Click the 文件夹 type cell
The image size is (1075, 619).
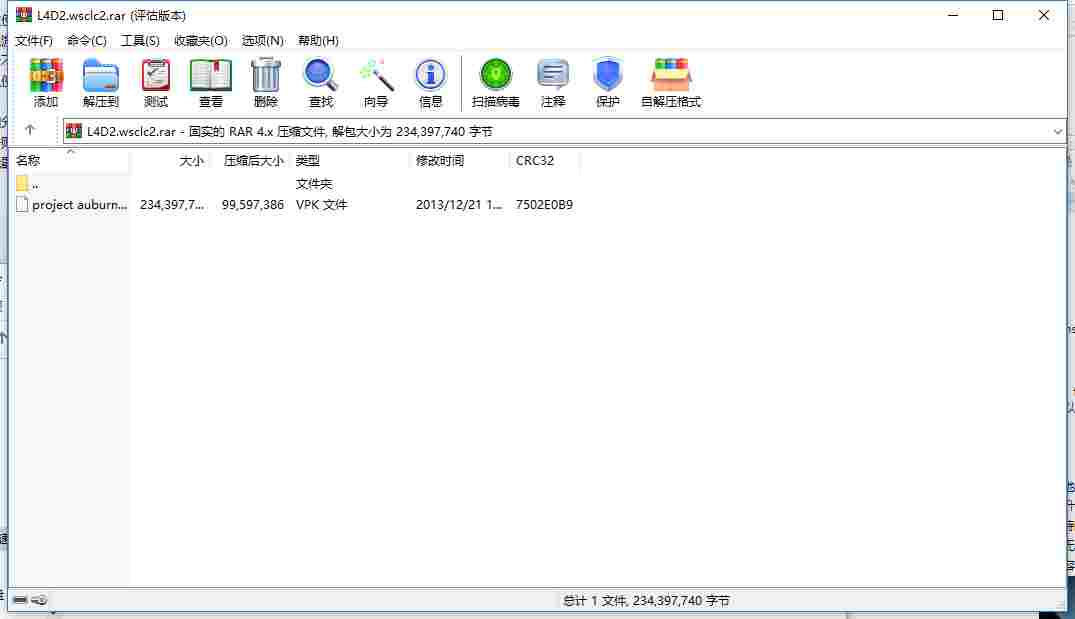pyautogui.click(x=313, y=184)
